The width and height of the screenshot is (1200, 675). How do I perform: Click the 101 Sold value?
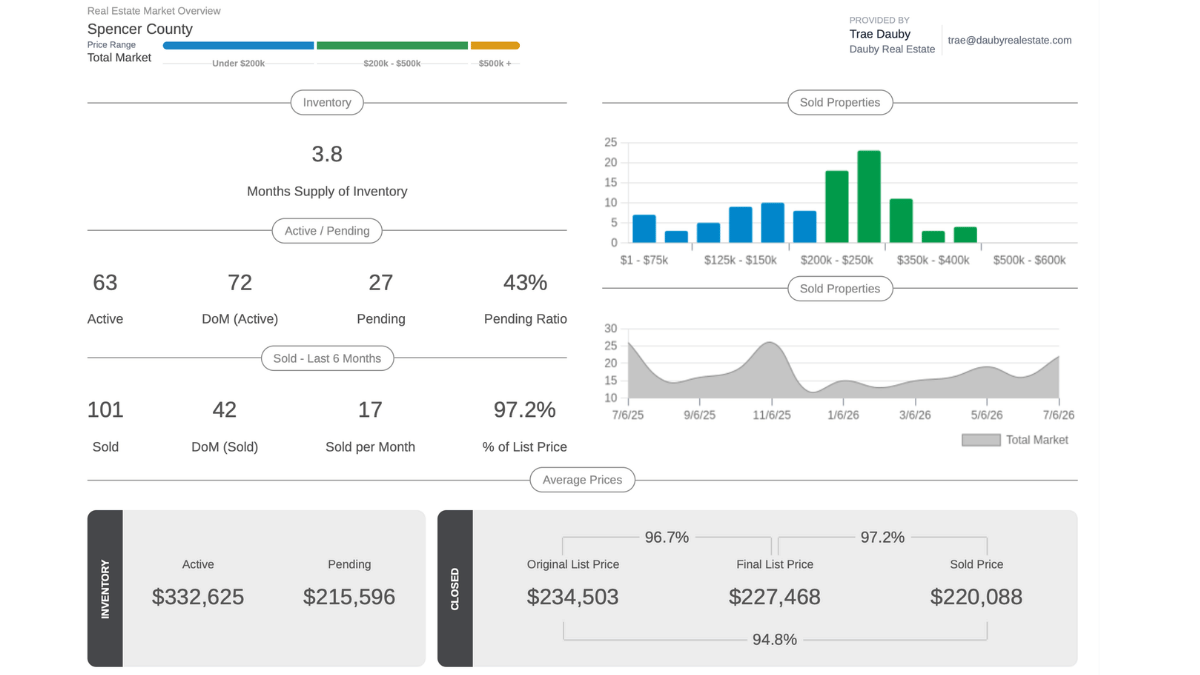click(x=105, y=410)
